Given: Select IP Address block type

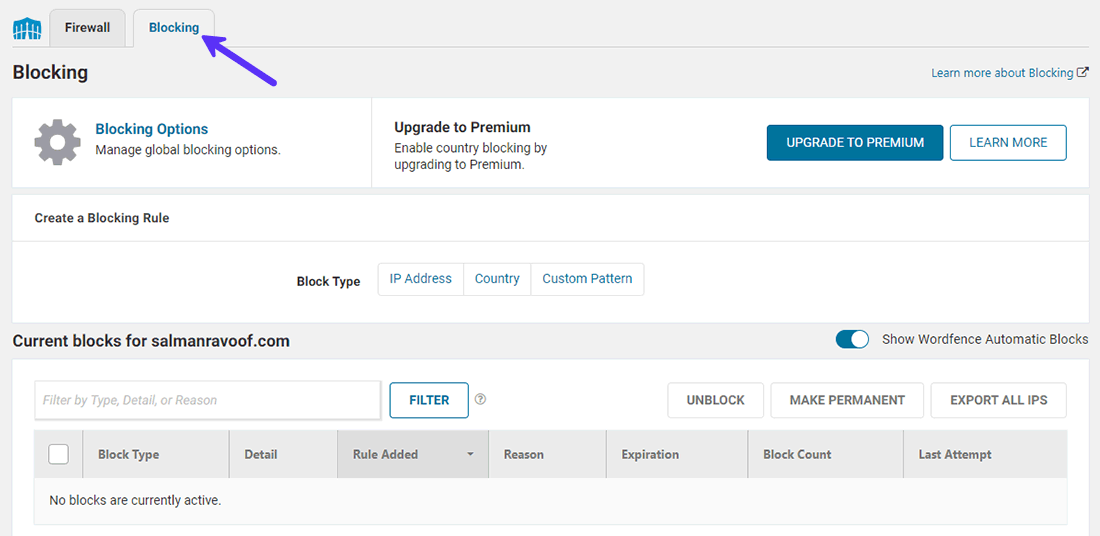Looking at the screenshot, I should click(x=420, y=279).
